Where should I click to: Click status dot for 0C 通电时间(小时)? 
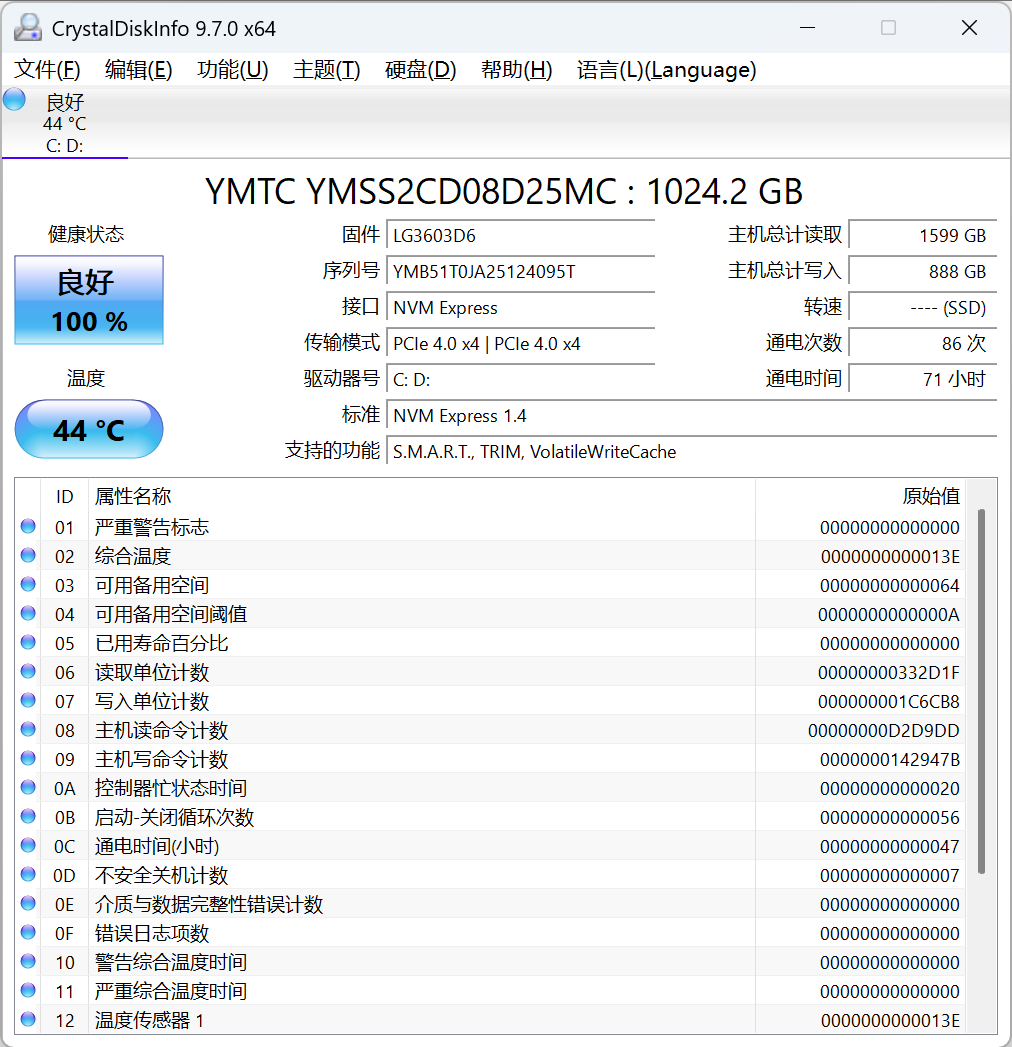[x=28, y=845]
